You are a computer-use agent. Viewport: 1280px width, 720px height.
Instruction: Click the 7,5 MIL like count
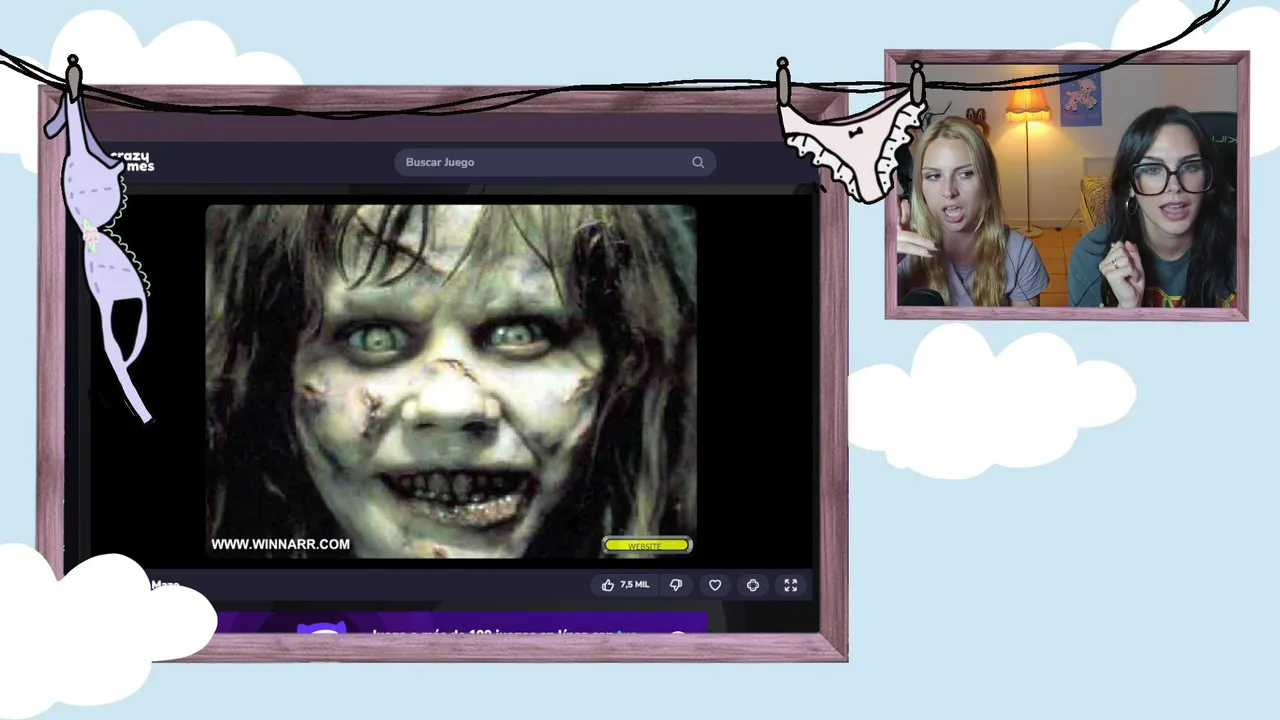coord(635,585)
